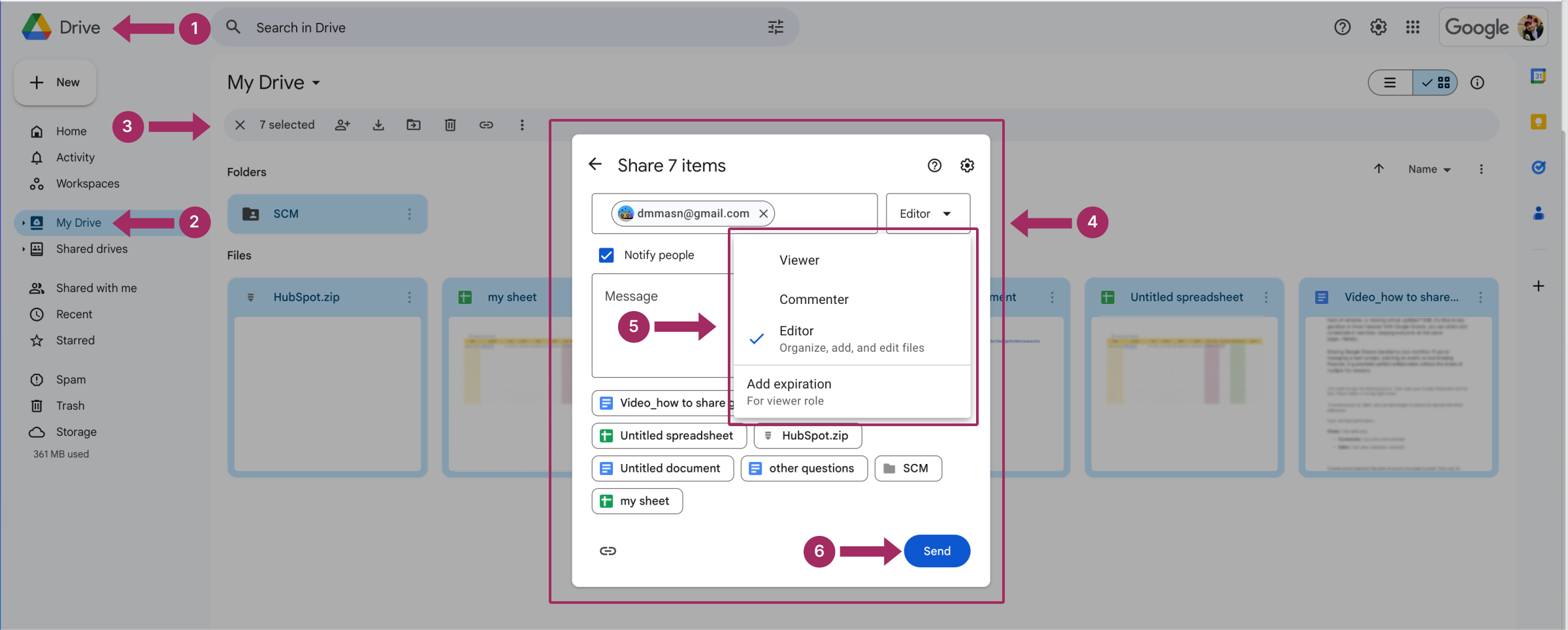
Task: Switch to list layout view
Action: [x=1390, y=83]
